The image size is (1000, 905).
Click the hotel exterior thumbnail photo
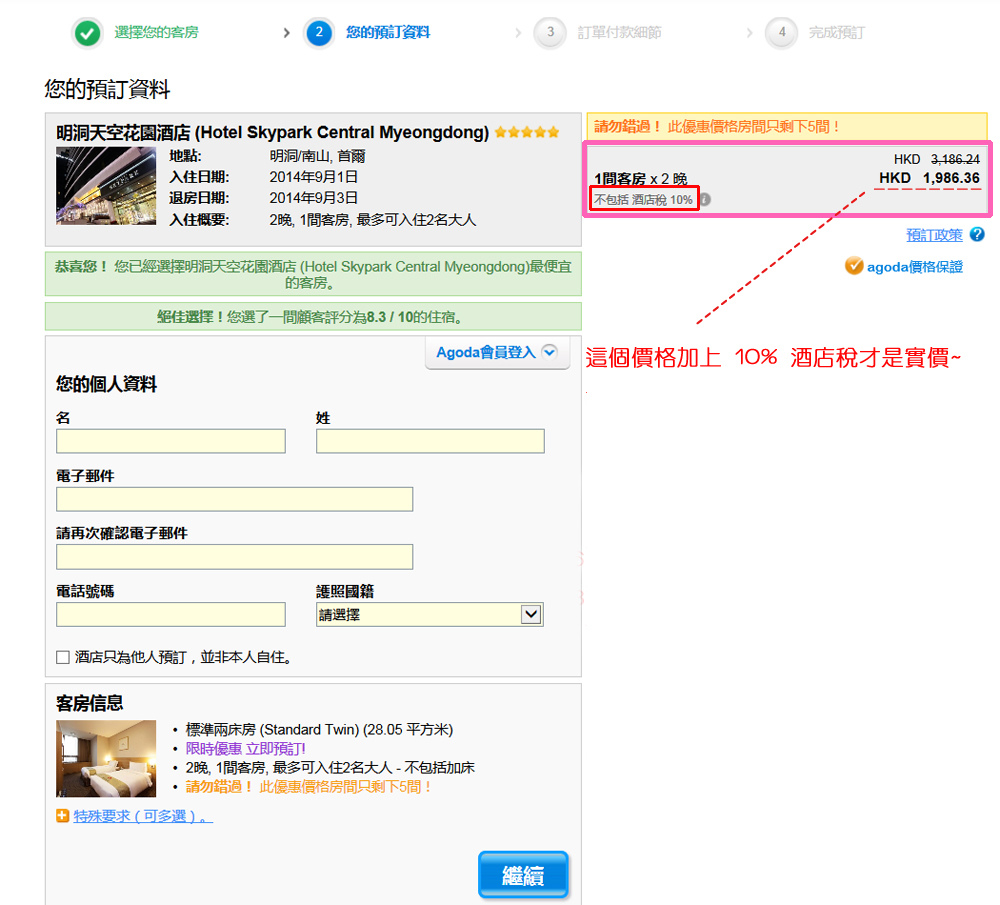pyautogui.click(x=106, y=186)
